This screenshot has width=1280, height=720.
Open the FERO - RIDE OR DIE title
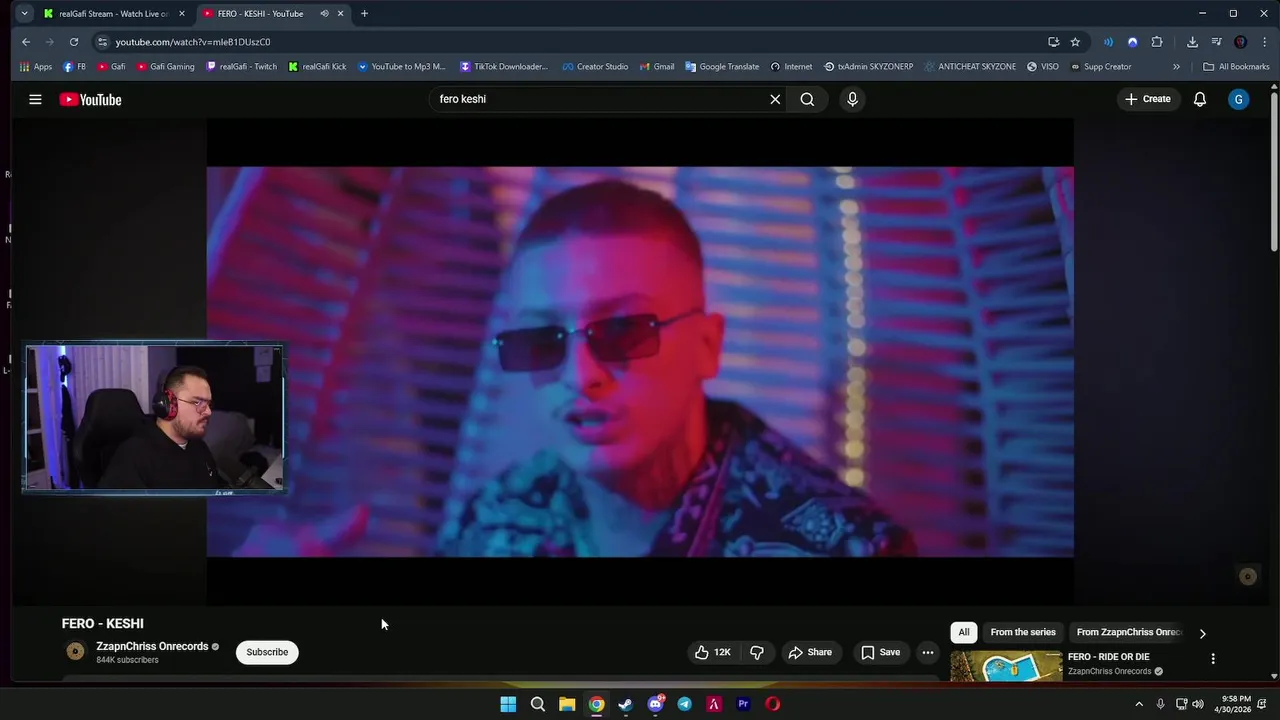point(1109,657)
